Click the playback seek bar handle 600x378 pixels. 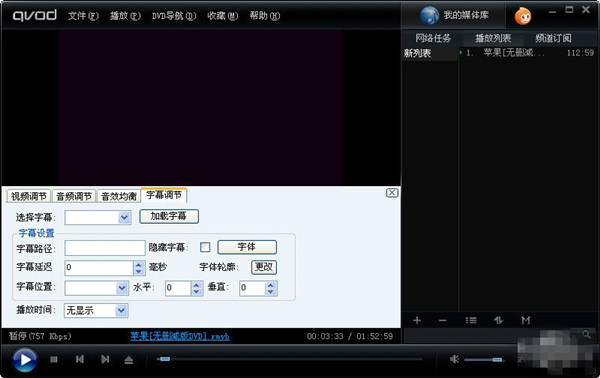click(165, 359)
